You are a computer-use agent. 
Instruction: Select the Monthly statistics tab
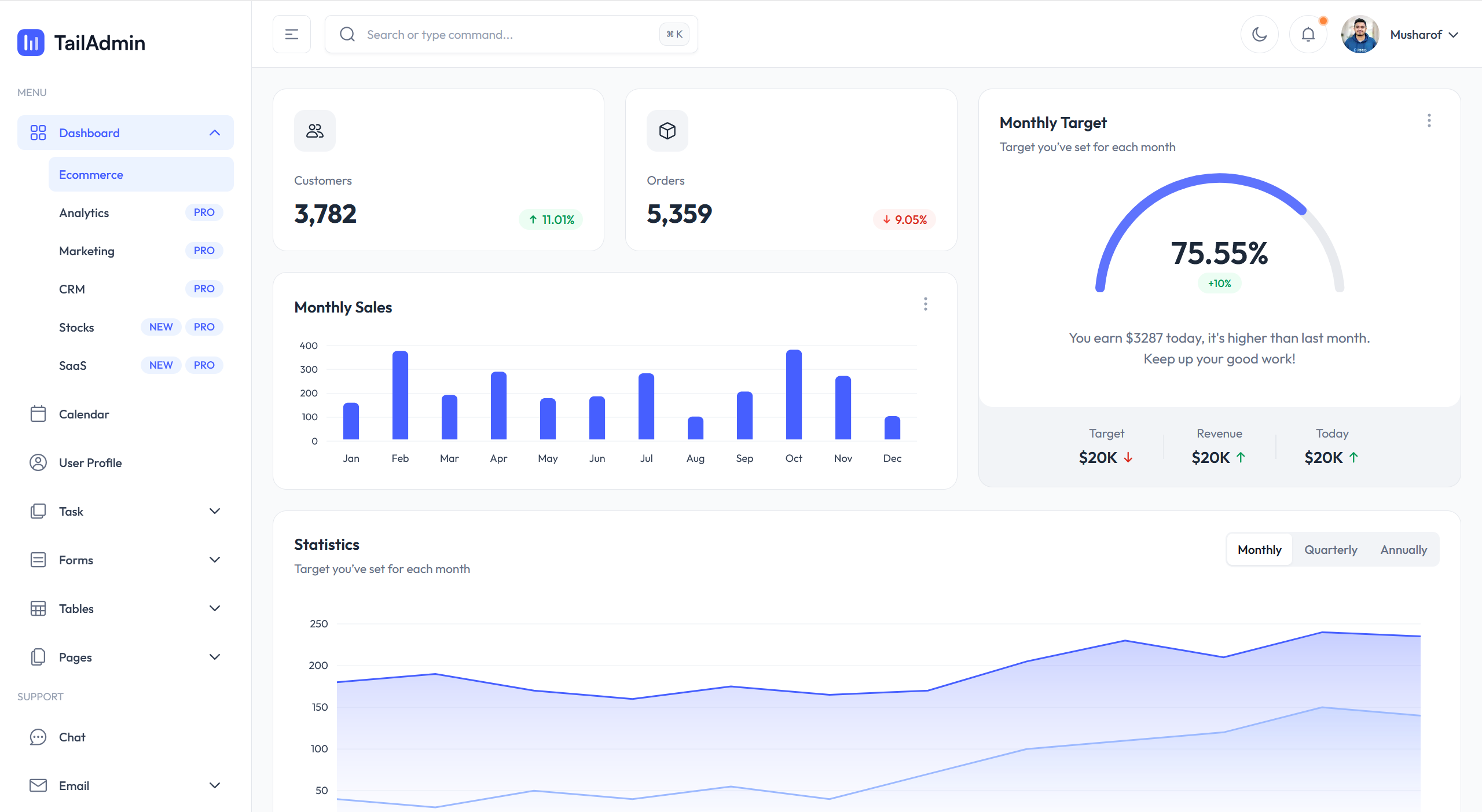click(1260, 549)
